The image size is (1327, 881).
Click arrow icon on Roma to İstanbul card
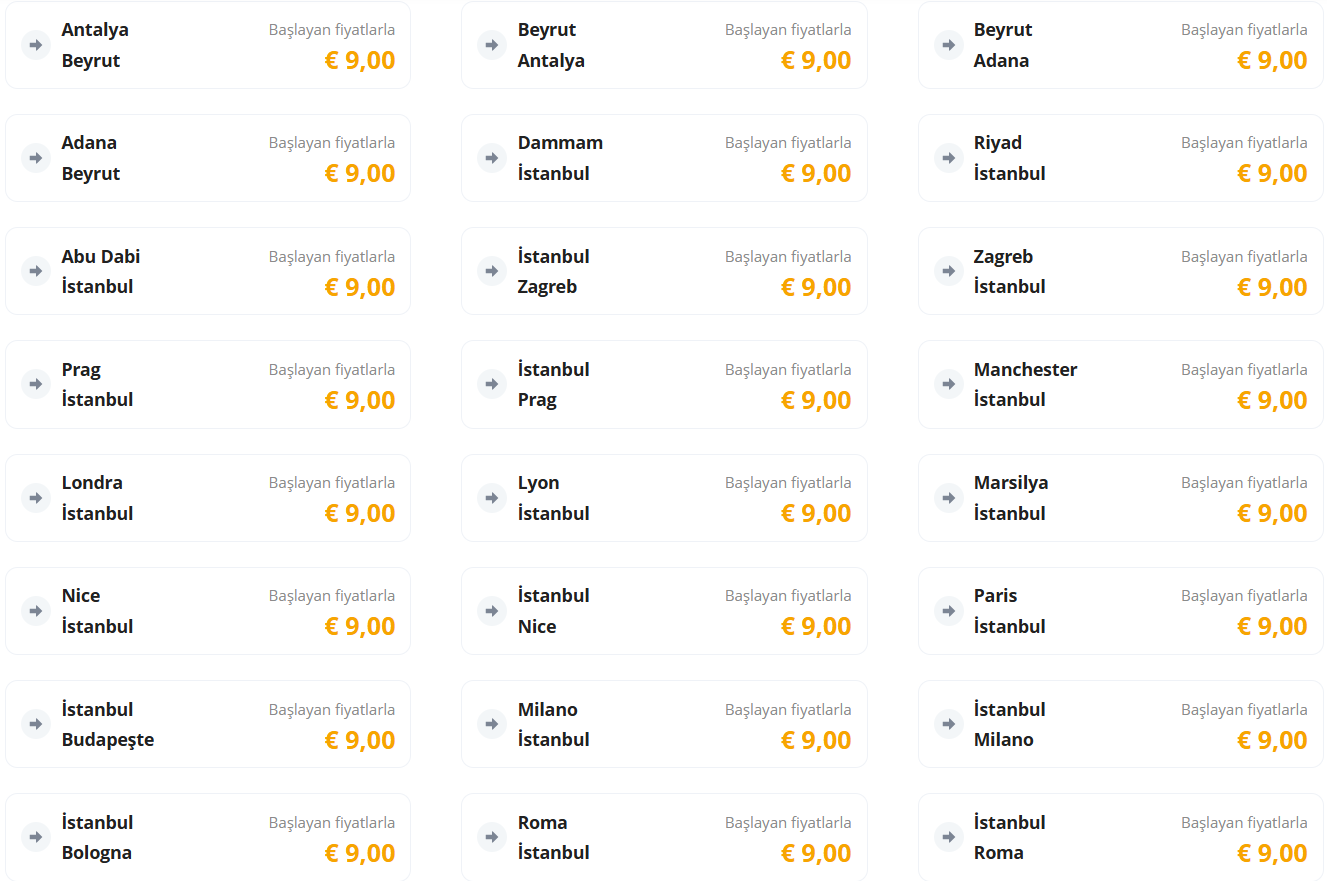pos(492,837)
